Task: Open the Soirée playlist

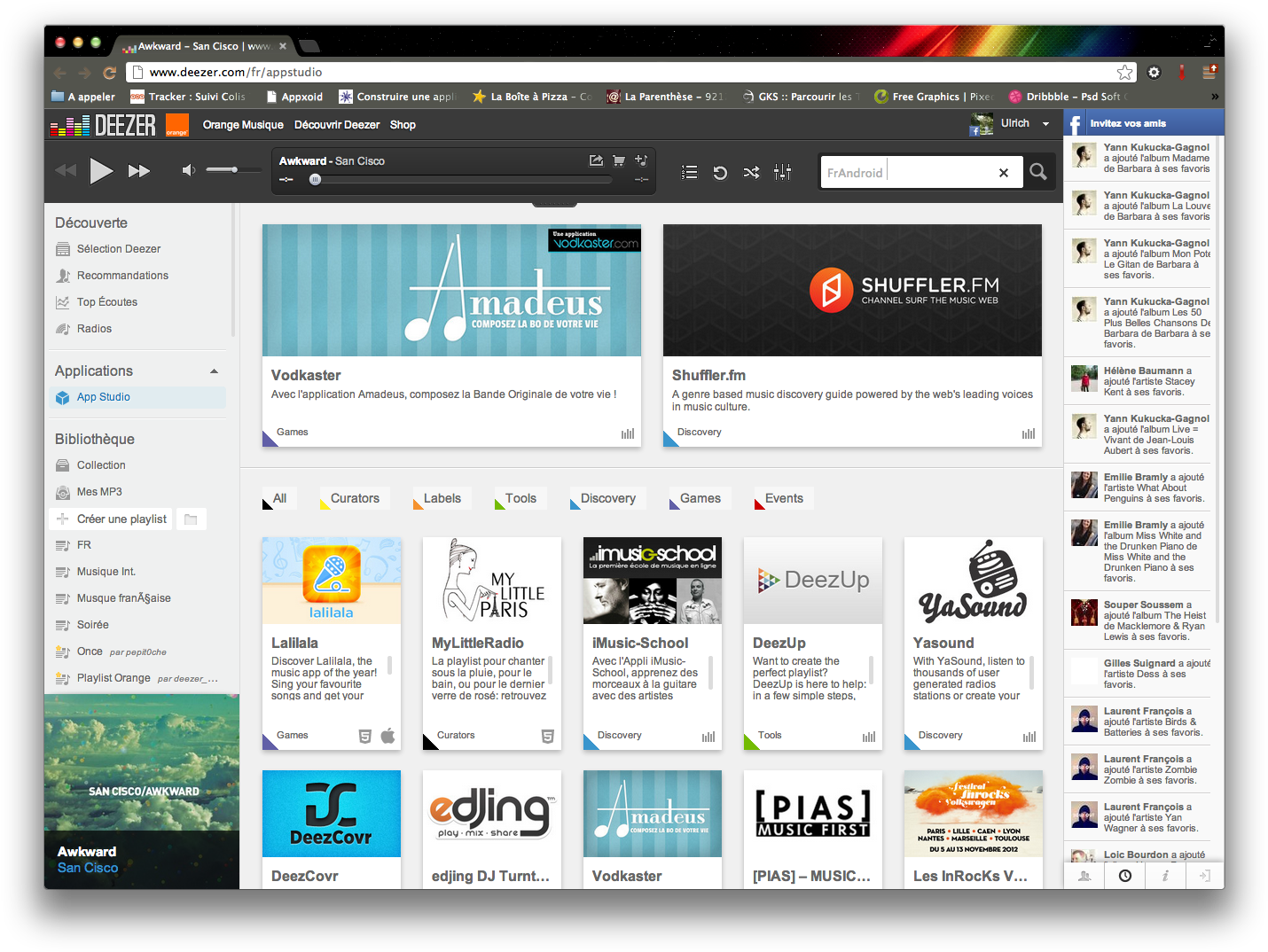Action: 93,625
